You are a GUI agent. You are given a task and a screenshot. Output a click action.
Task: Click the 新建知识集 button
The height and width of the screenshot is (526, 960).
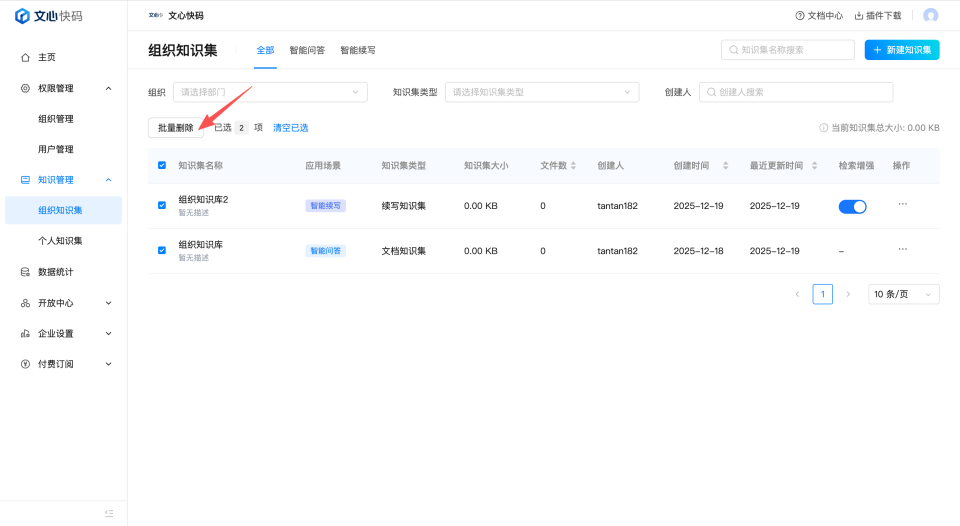(901, 50)
